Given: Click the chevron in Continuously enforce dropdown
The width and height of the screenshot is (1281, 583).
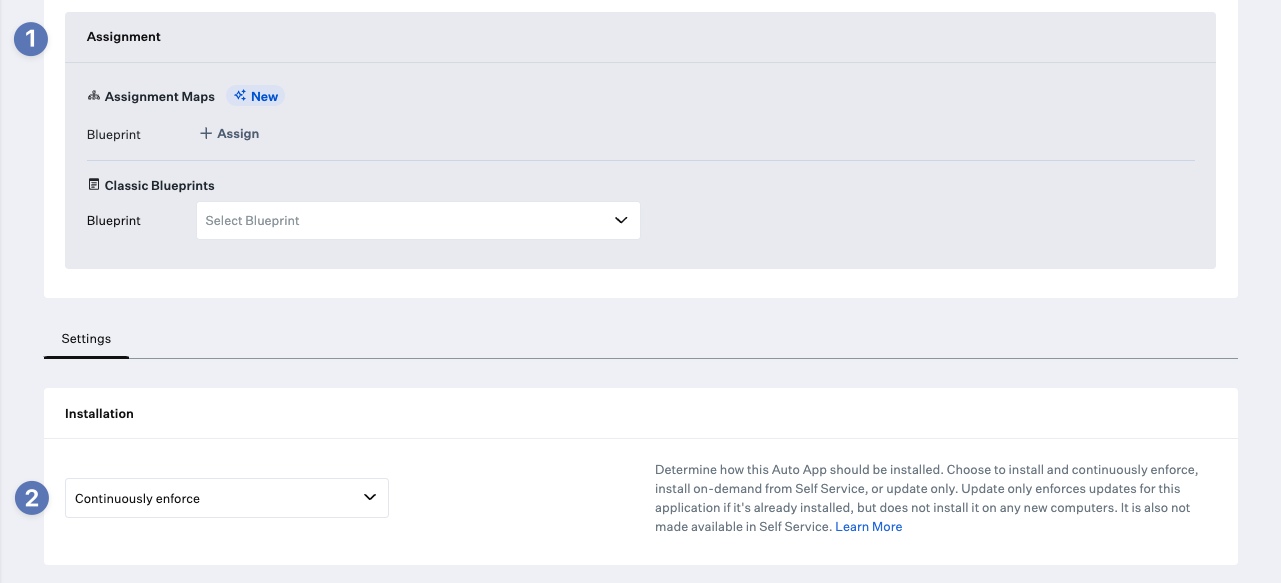Looking at the screenshot, I should 370,498.
